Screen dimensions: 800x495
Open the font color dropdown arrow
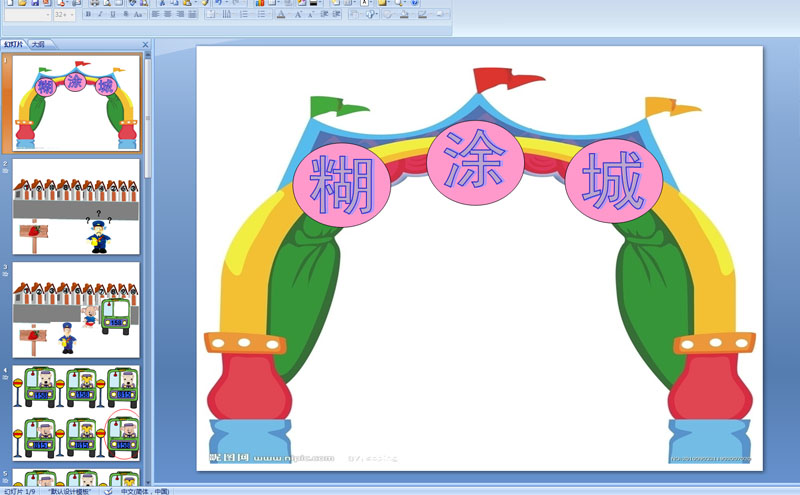[x=289, y=14]
